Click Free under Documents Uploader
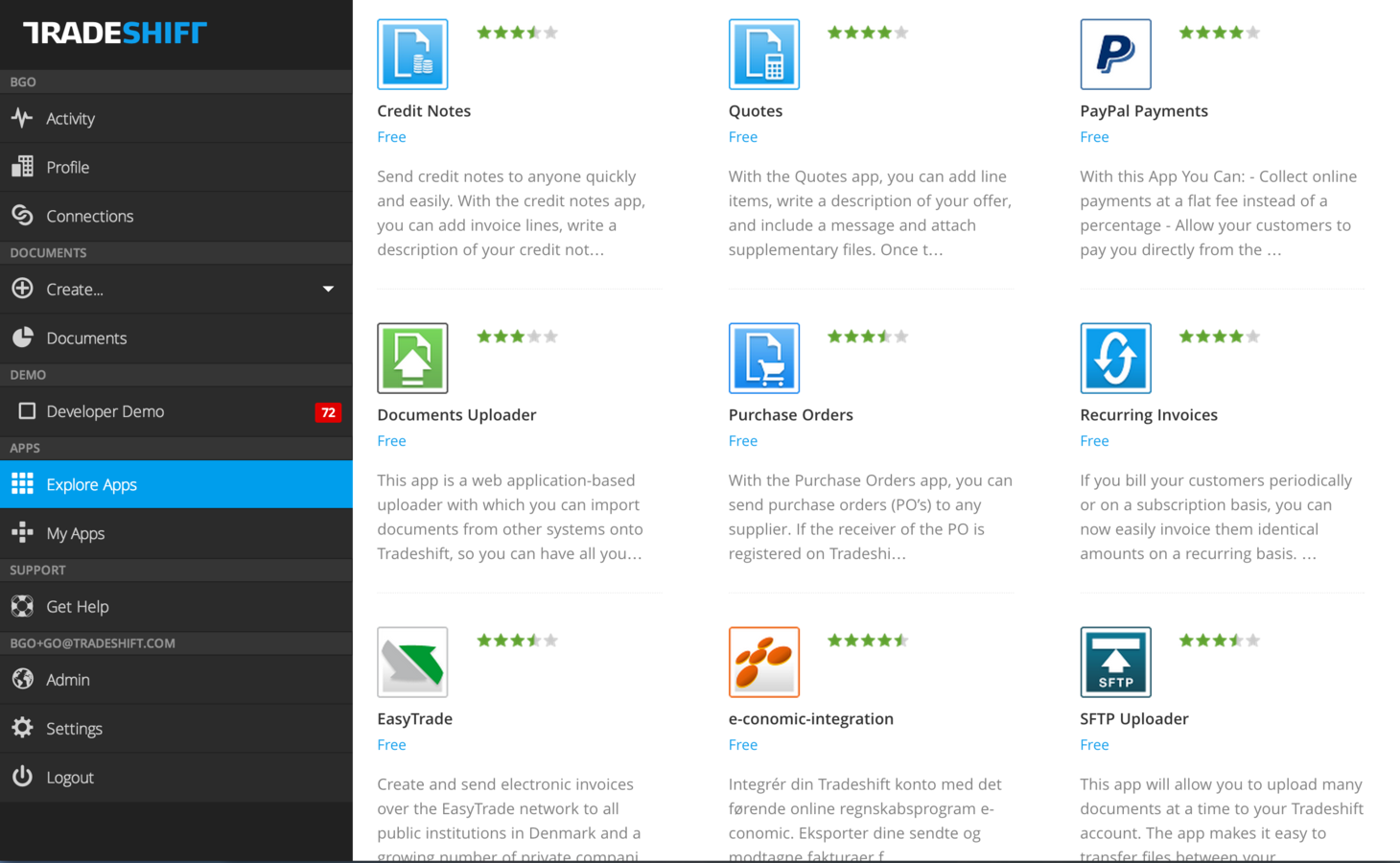Screen dimensions: 1400x863 pyautogui.click(x=391, y=441)
